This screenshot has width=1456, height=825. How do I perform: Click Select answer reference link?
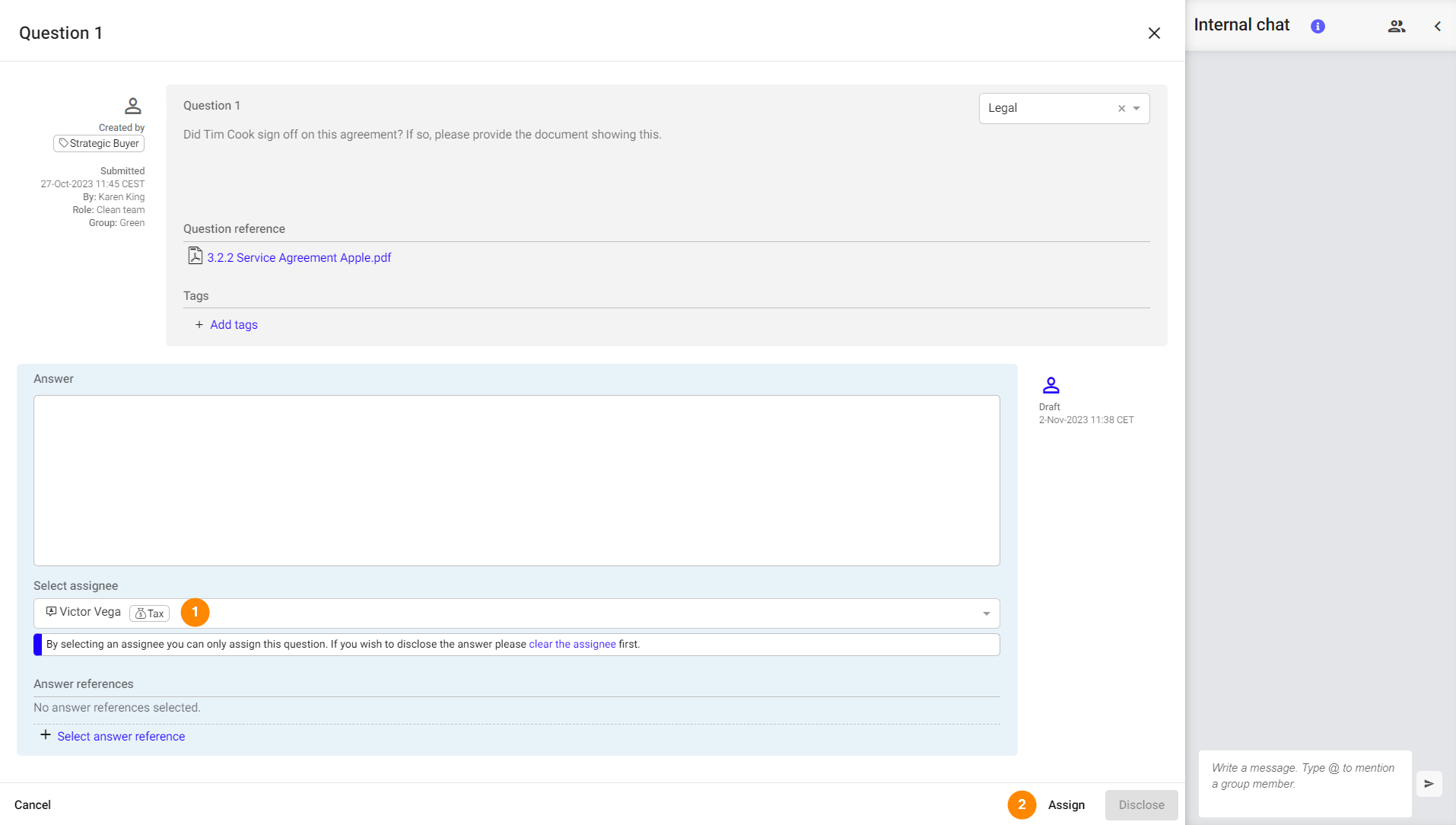(121, 737)
